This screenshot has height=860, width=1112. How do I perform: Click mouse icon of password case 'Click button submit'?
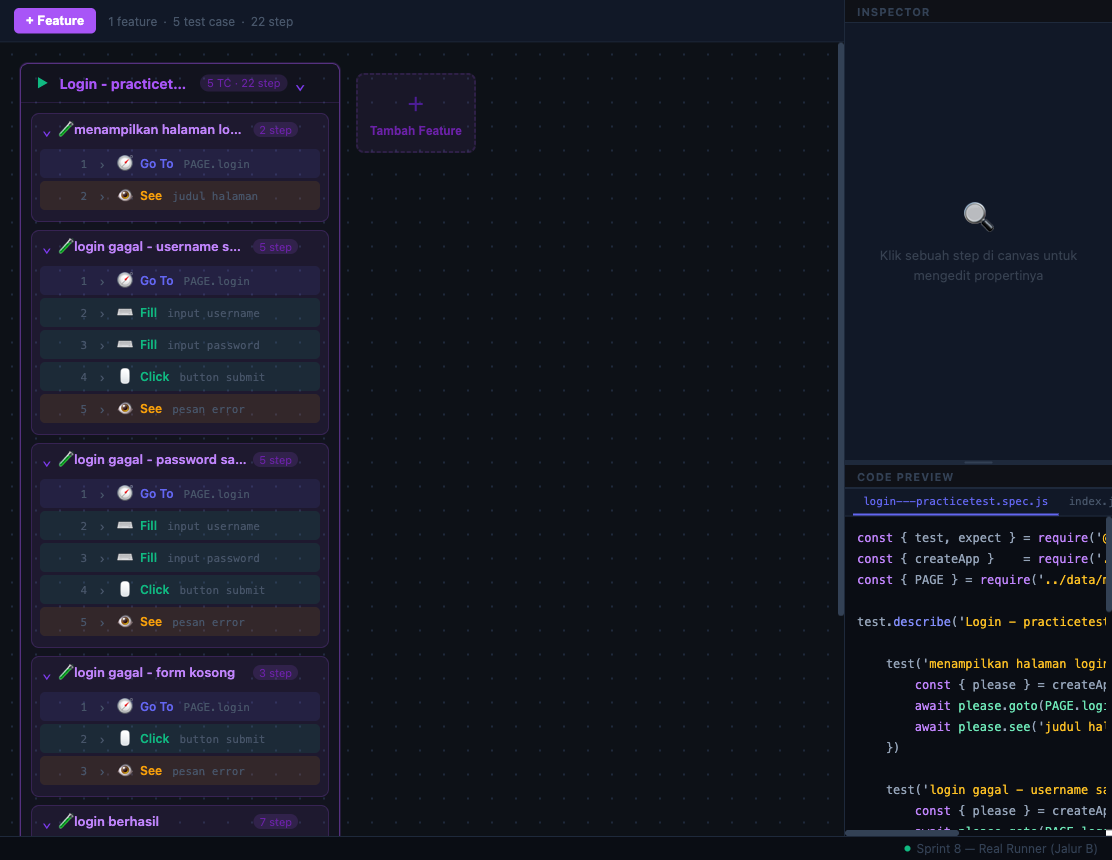[x=125, y=588]
